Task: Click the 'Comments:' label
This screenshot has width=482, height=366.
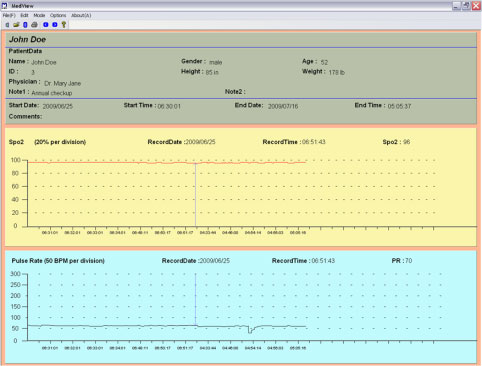Action: [x=25, y=116]
